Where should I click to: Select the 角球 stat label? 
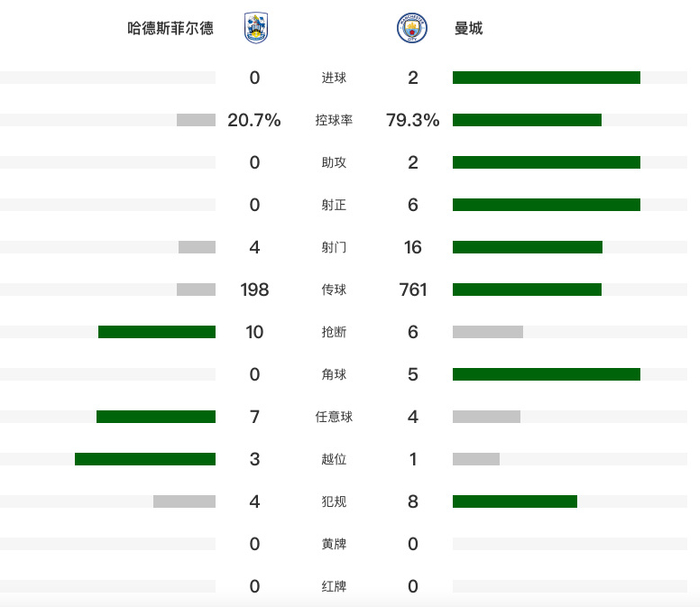point(334,374)
